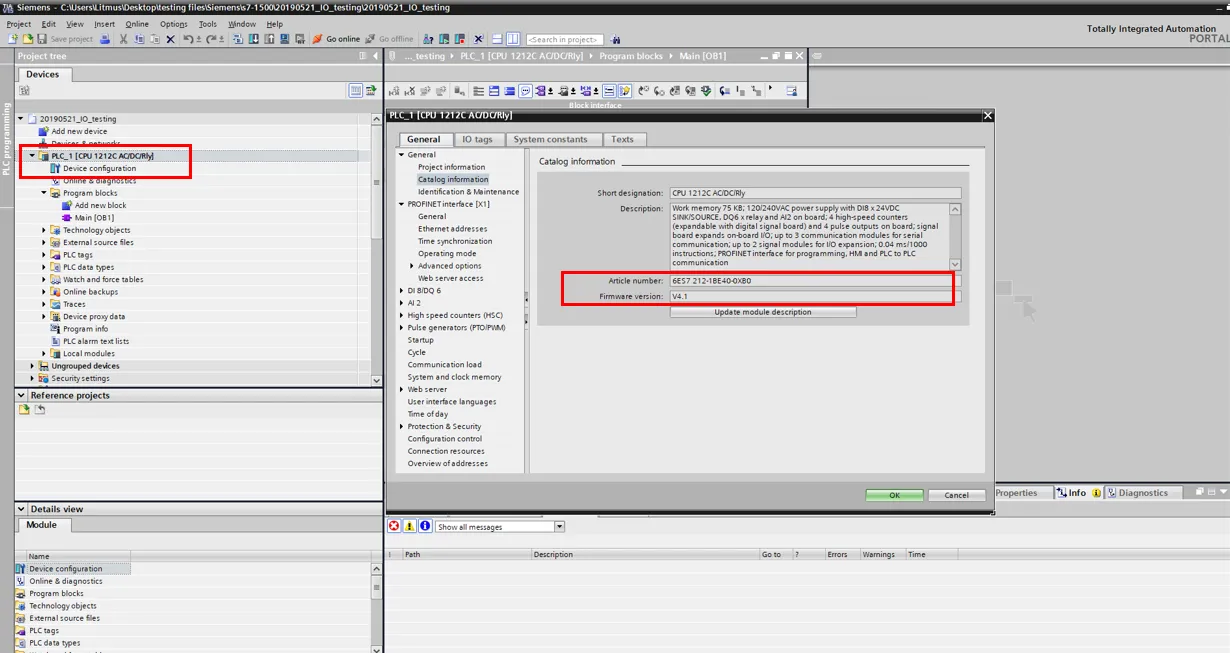Click the Undo arrow icon
This screenshot has width=1230, height=653.
click(188, 39)
